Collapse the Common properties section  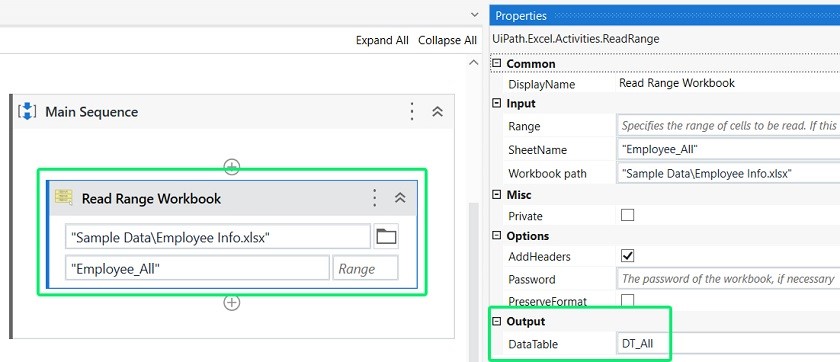point(497,64)
